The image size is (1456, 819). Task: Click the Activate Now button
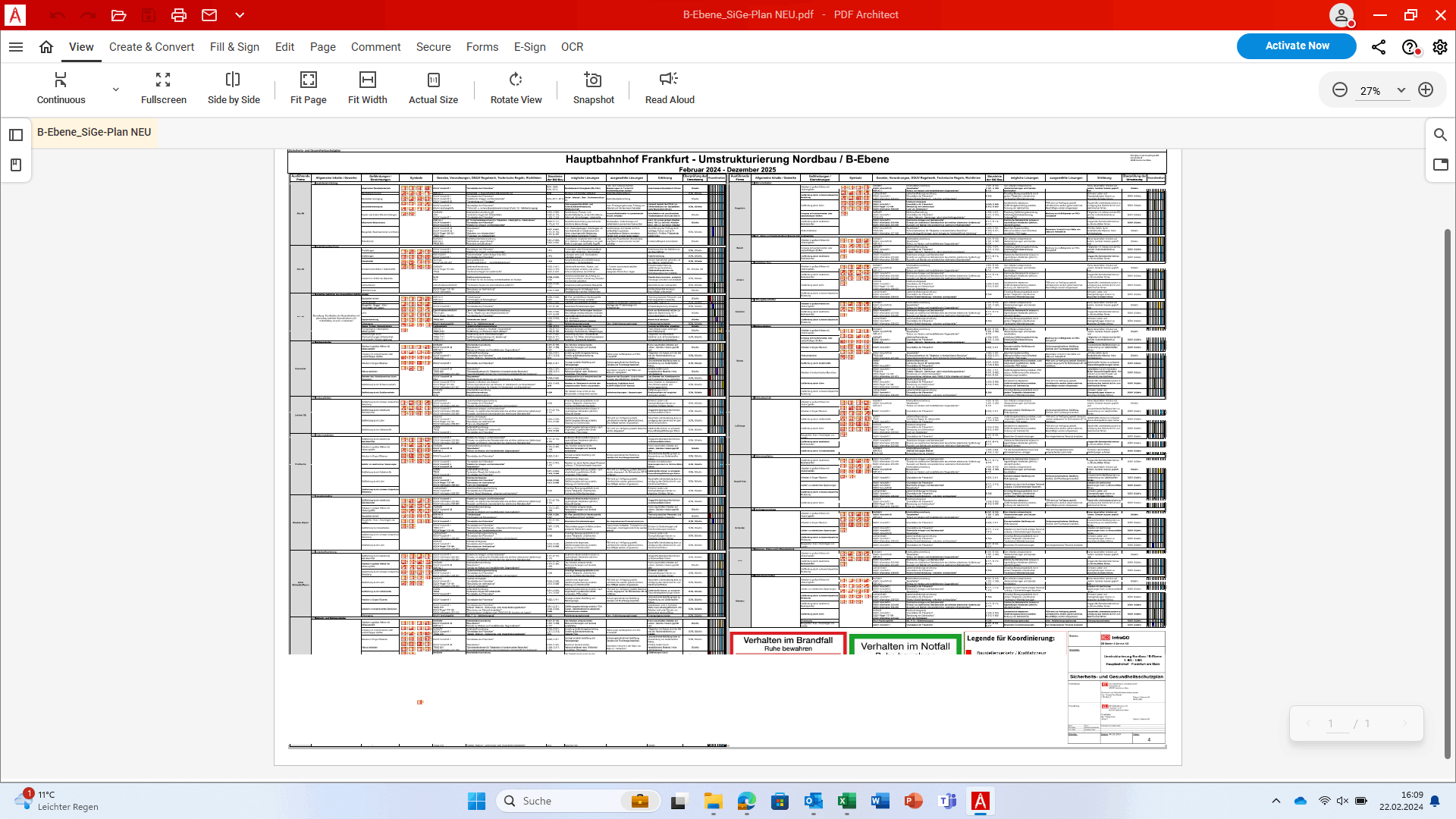pos(1296,46)
